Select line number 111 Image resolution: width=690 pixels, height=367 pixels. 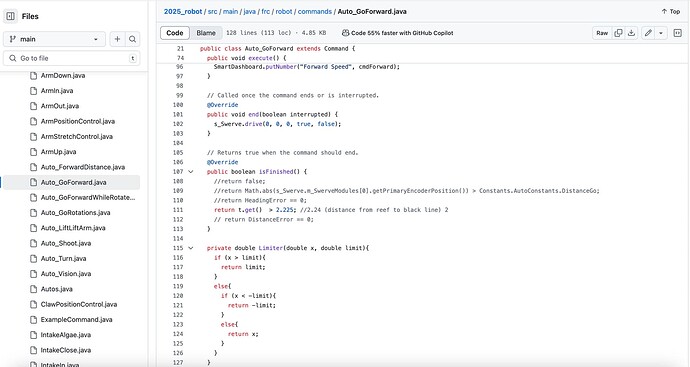coord(178,210)
